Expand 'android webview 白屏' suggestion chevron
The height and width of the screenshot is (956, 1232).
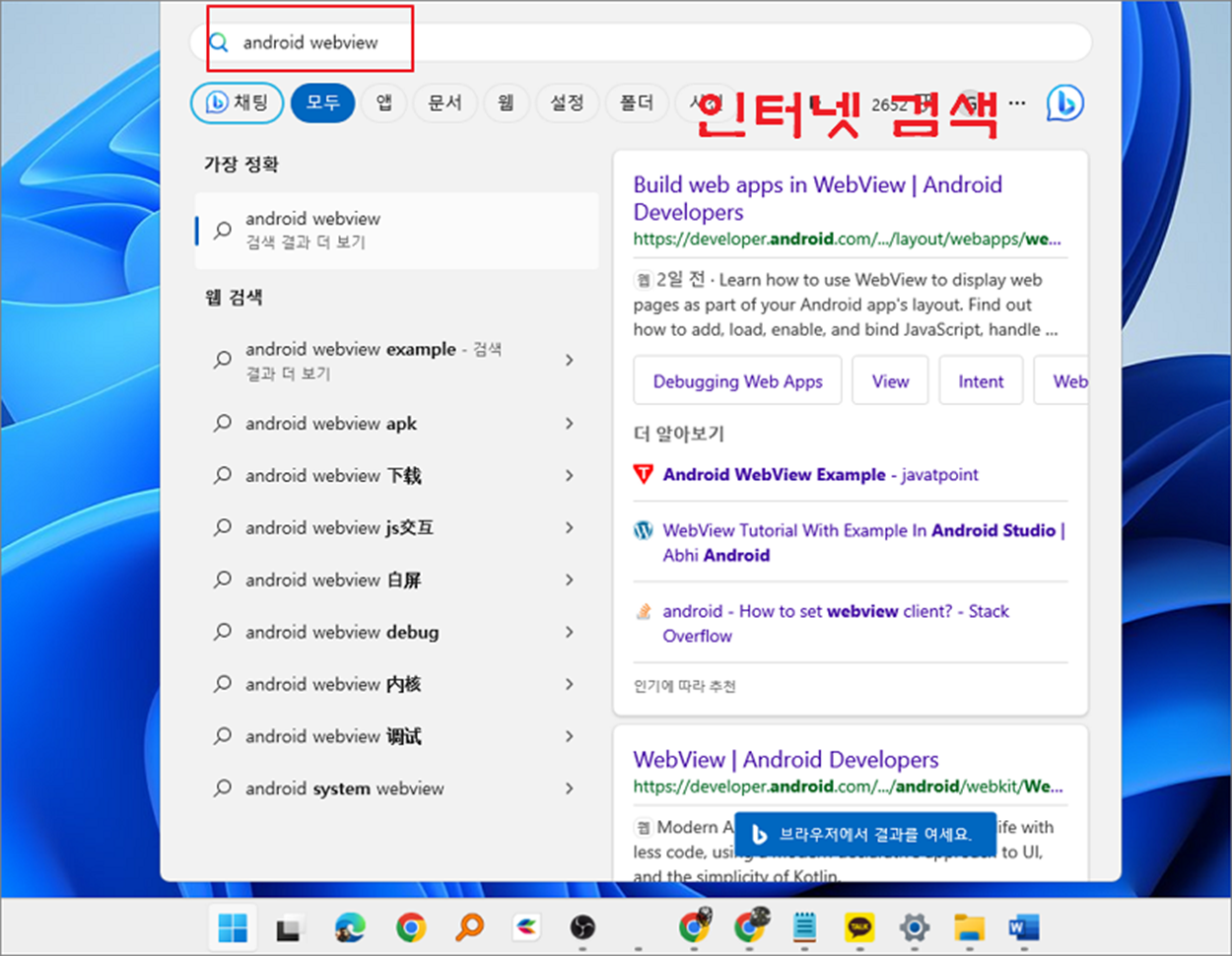[x=569, y=580]
